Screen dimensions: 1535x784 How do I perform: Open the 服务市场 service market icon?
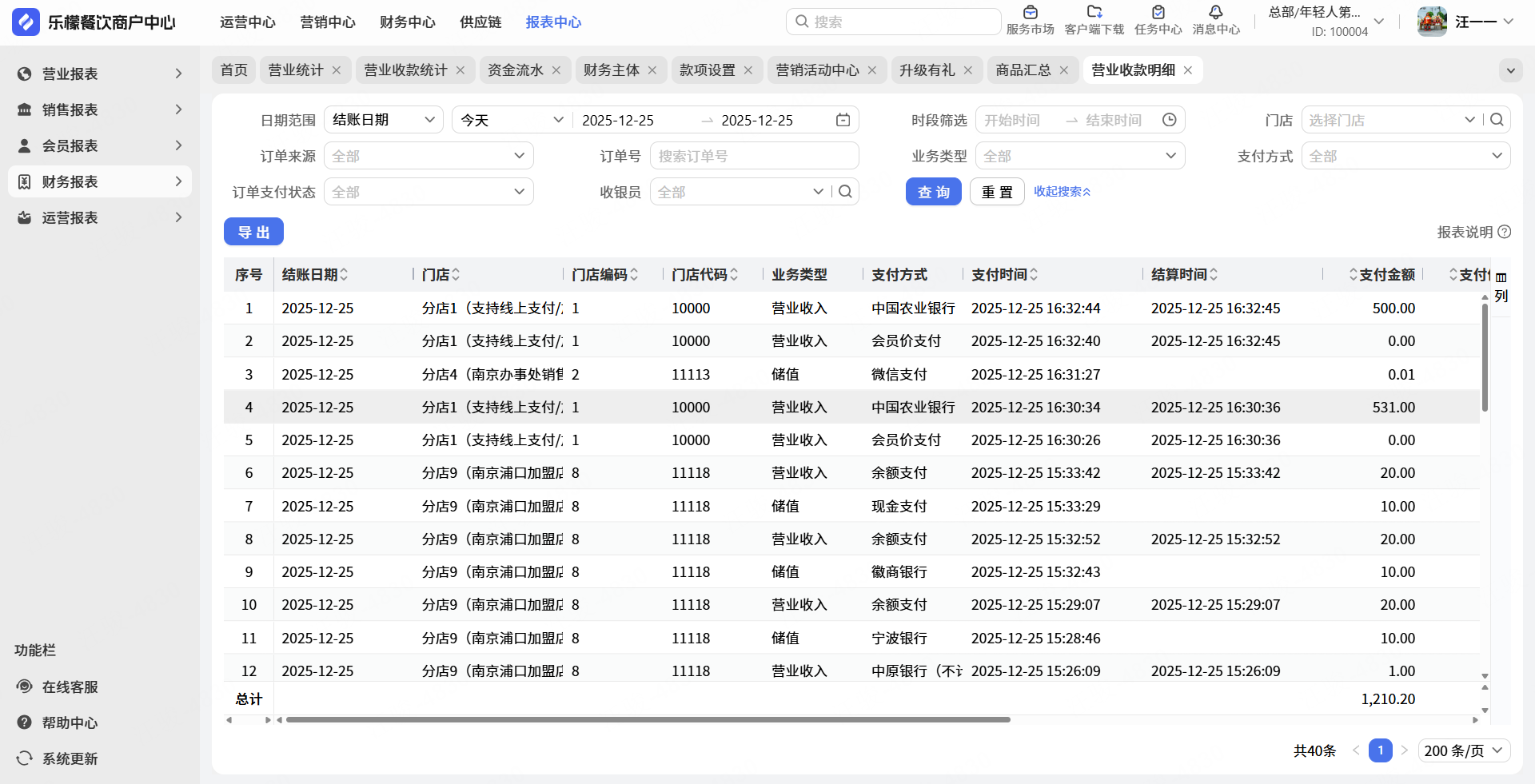[x=1030, y=13]
